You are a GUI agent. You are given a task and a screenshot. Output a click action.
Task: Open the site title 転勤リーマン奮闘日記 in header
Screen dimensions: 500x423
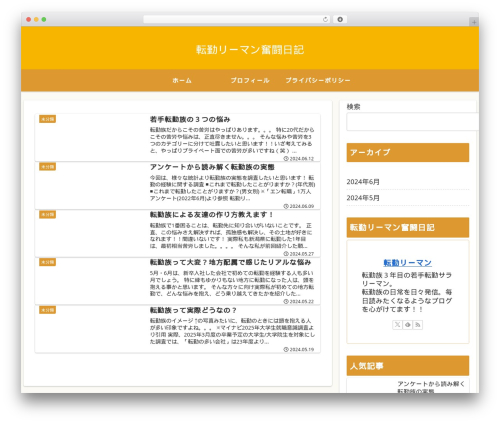coord(250,50)
